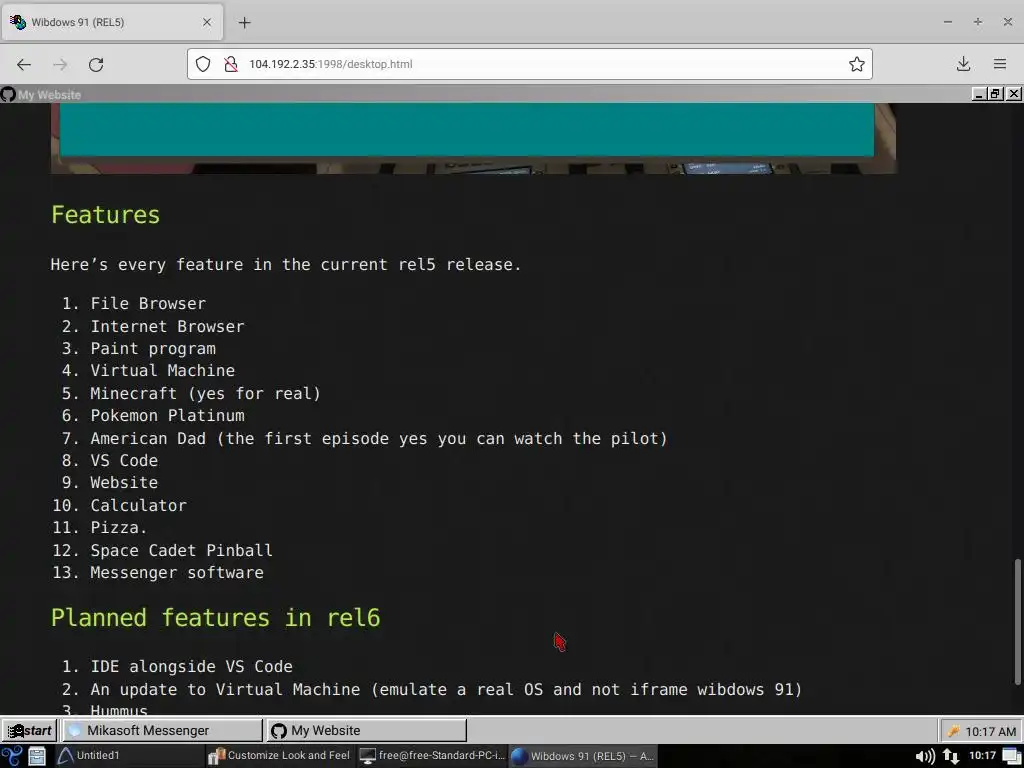This screenshot has width=1024, height=768.
Task: Click the page vertical scrollbar thumb
Action: click(x=1017, y=622)
